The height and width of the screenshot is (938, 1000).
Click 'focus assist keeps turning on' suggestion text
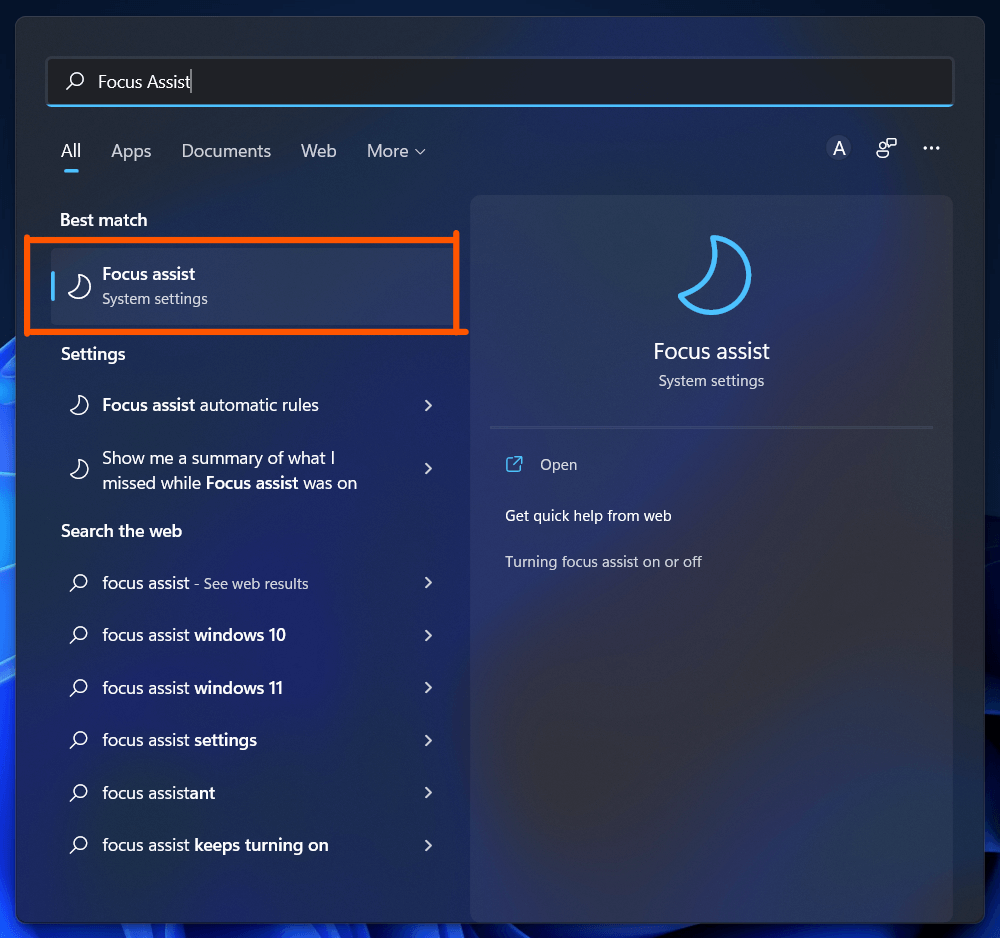tap(216, 846)
